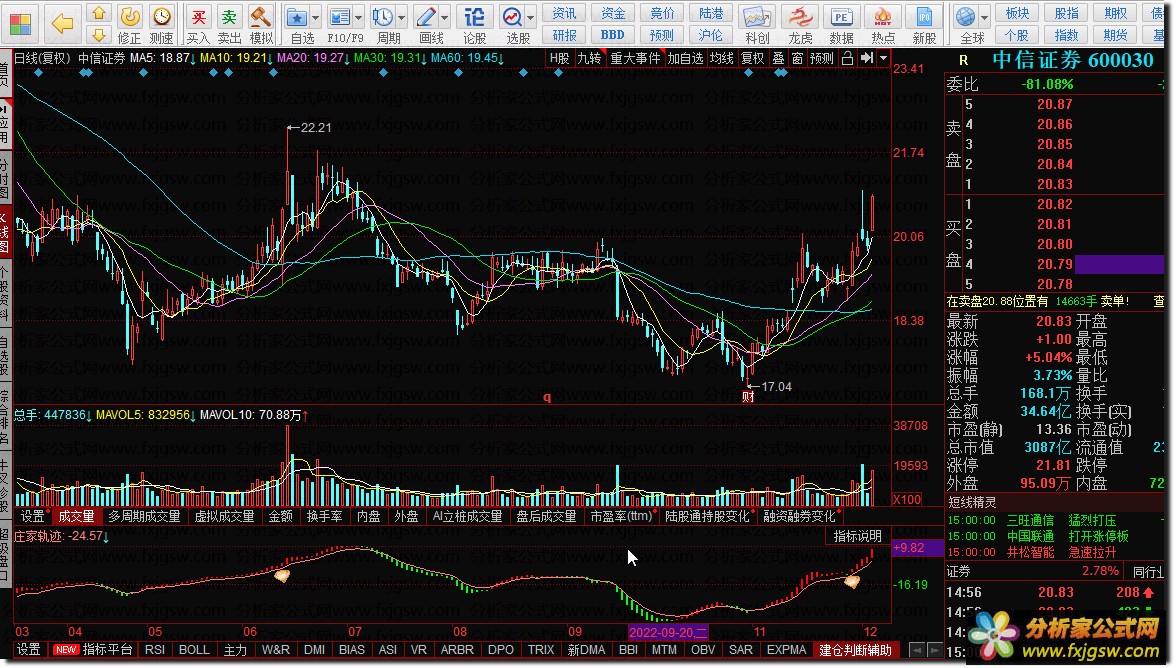Screen dimensions: 1176x668
Task: Open the 数据 PE data icon
Action: click(842, 24)
